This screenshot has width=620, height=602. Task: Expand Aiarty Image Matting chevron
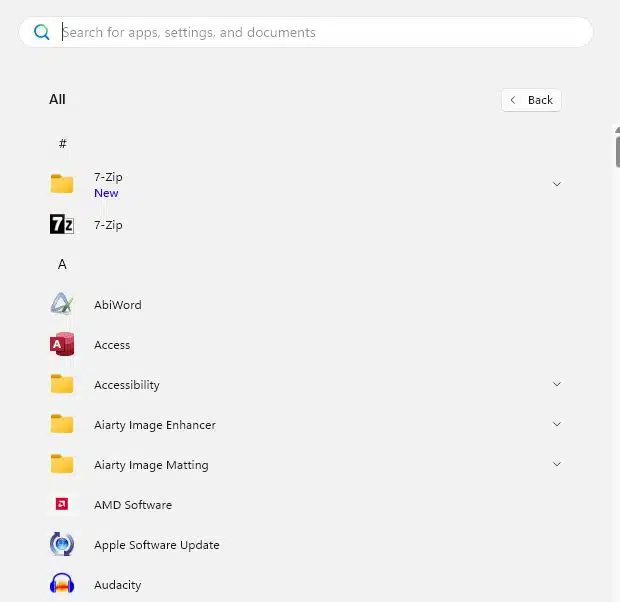pyautogui.click(x=557, y=464)
